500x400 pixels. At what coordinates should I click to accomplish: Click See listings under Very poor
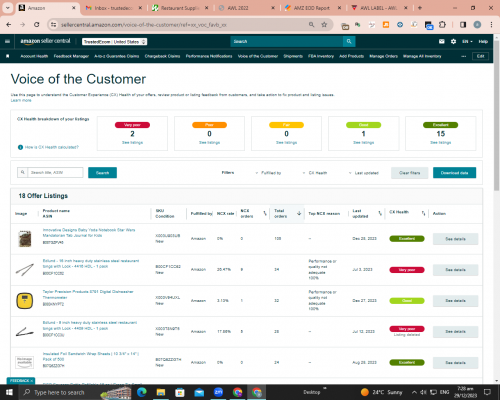[x=132, y=142]
